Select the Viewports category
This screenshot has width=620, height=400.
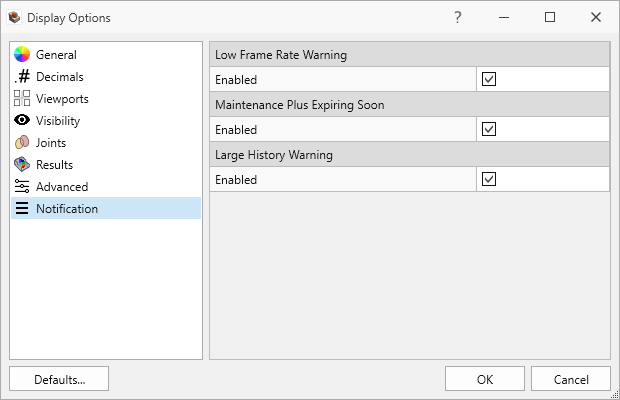coord(106,98)
